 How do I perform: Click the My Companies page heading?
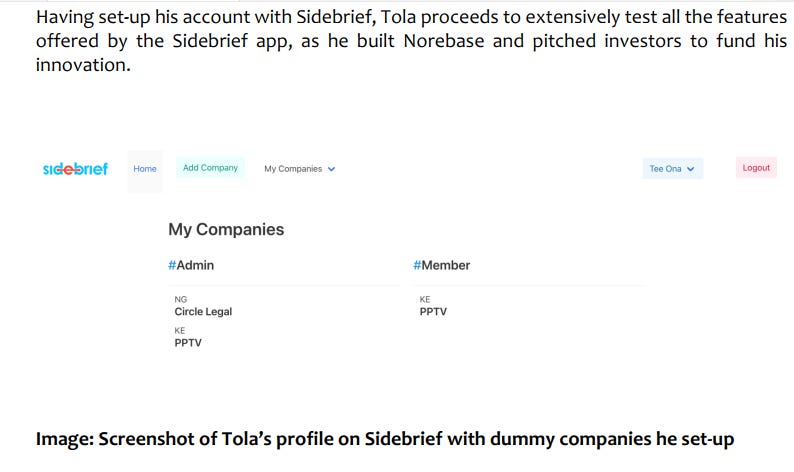226,229
